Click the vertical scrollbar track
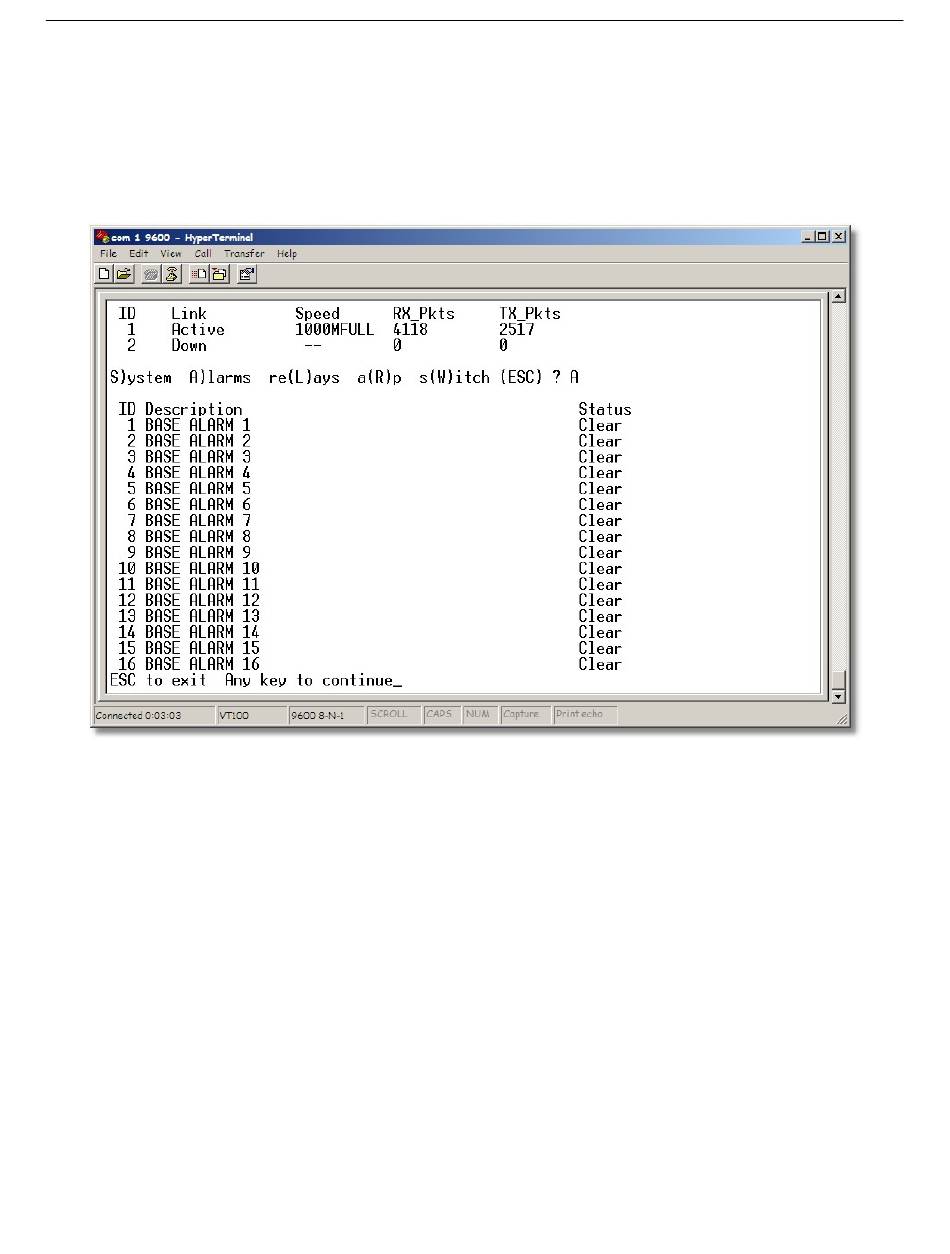The width and height of the screenshot is (950, 1254). click(838, 480)
